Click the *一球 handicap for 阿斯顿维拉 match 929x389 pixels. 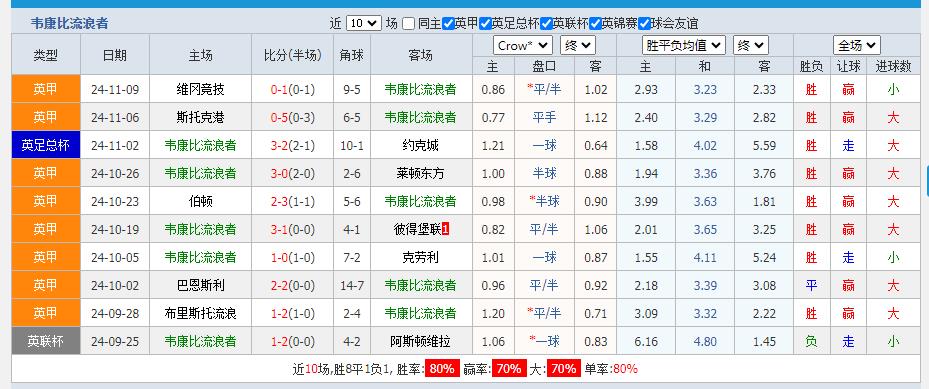pyautogui.click(x=544, y=342)
